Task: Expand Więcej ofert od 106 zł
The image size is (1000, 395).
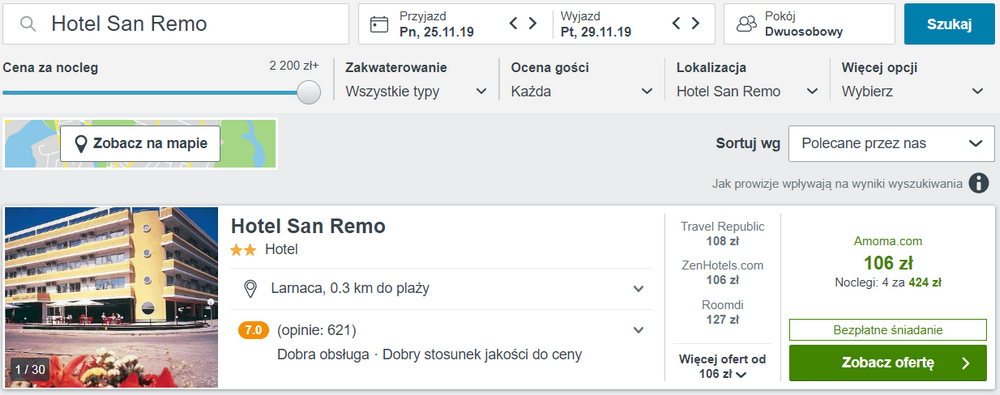Action: point(722,366)
